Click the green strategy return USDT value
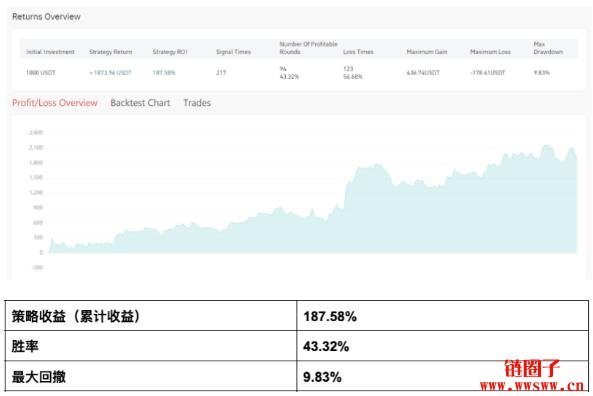This screenshot has height=396, width=593. 110,73
